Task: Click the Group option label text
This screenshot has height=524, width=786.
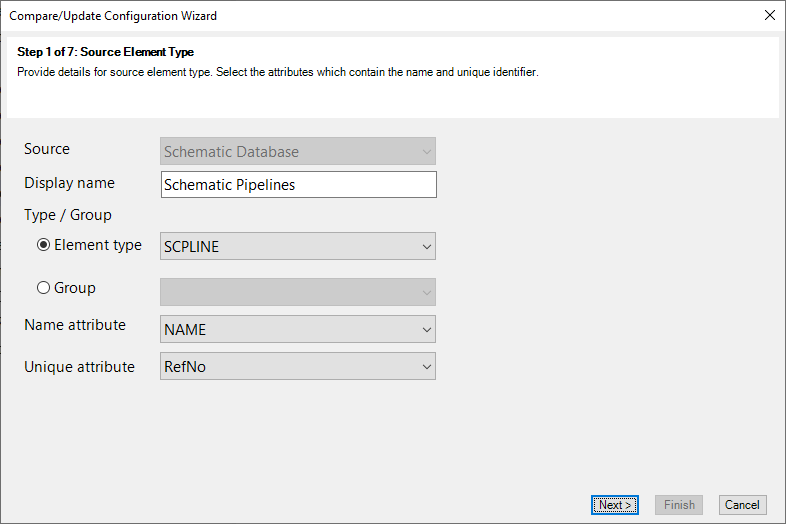Action: [x=75, y=288]
